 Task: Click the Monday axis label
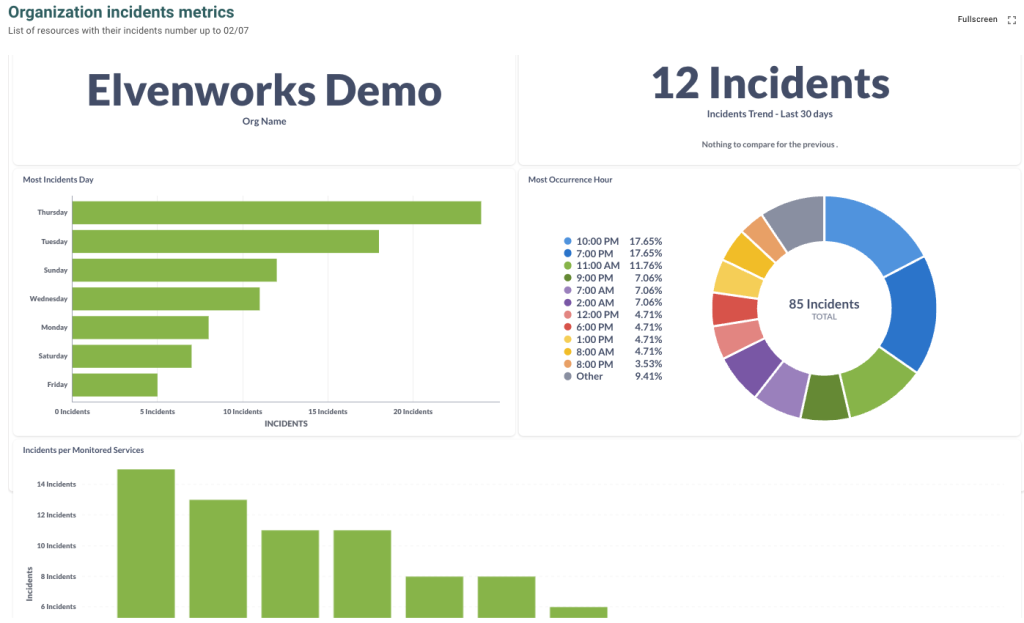tap(54, 328)
